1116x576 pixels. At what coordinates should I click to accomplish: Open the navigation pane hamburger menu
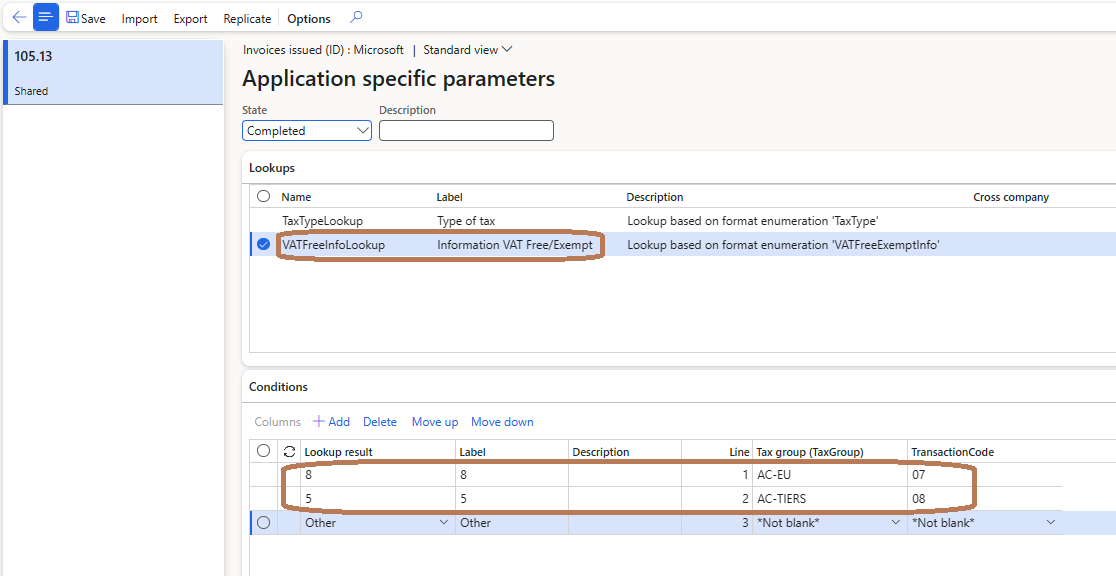[44, 16]
